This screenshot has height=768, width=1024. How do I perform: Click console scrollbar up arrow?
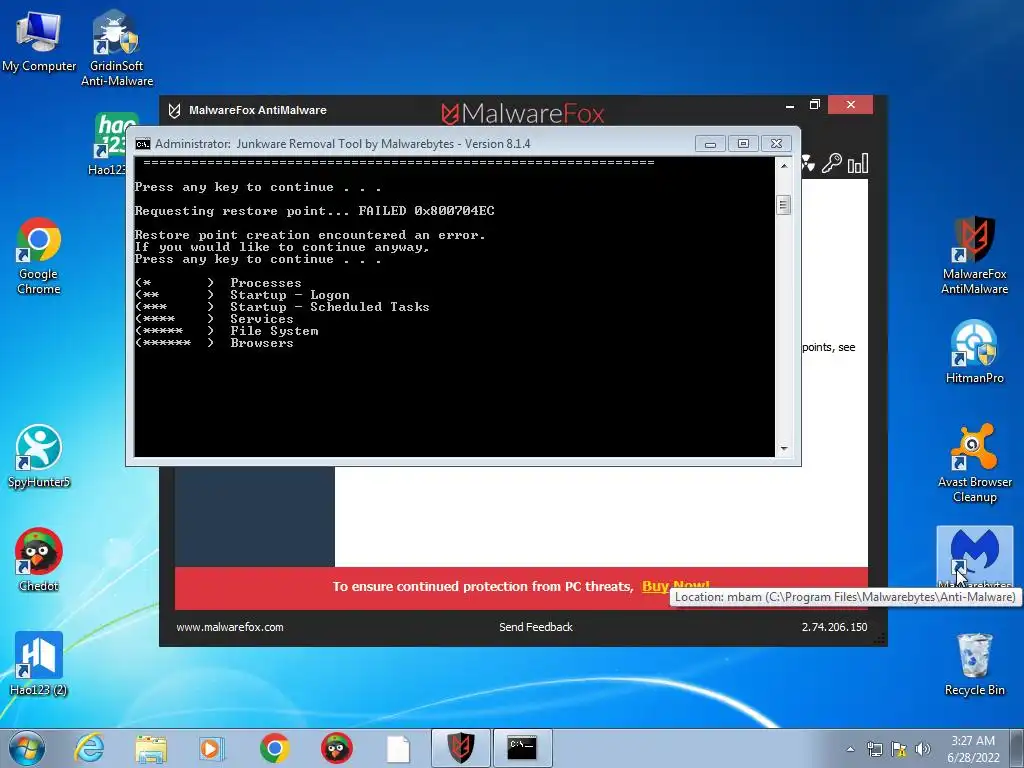784,166
